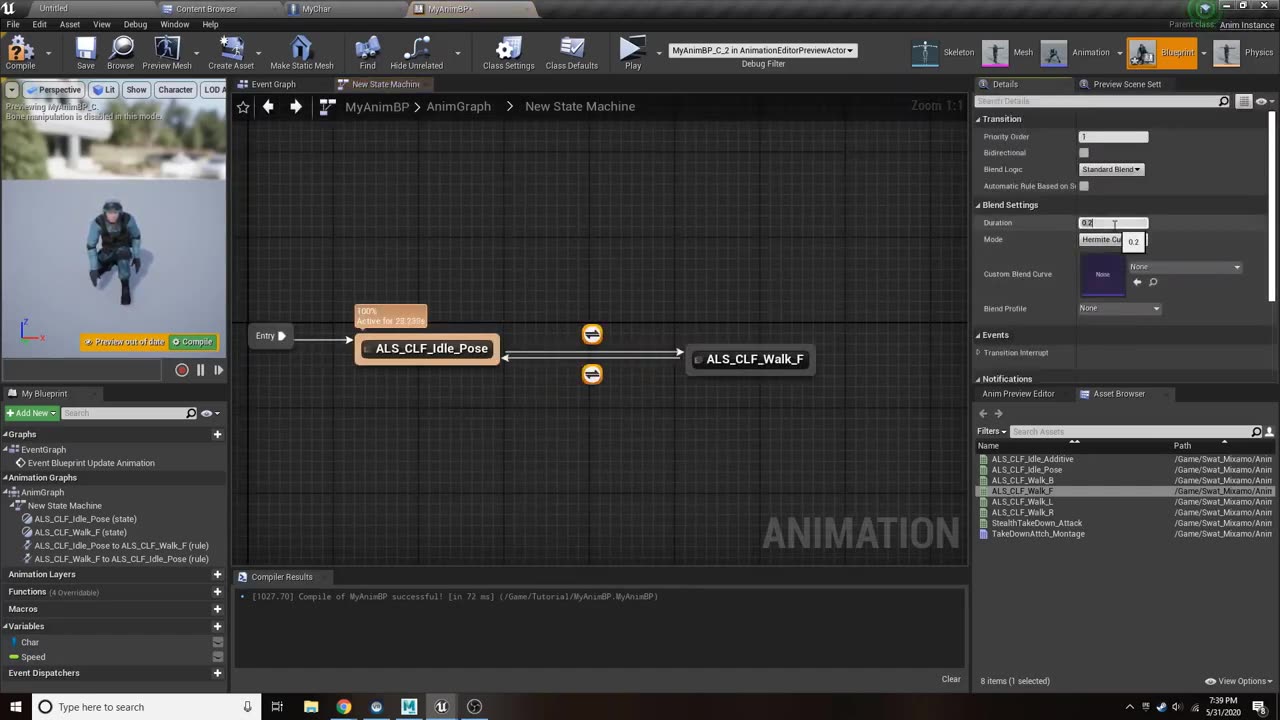Switch to Mesh editor mode
The height and width of the screenshot is (720, 1280).
[1008, 53]
